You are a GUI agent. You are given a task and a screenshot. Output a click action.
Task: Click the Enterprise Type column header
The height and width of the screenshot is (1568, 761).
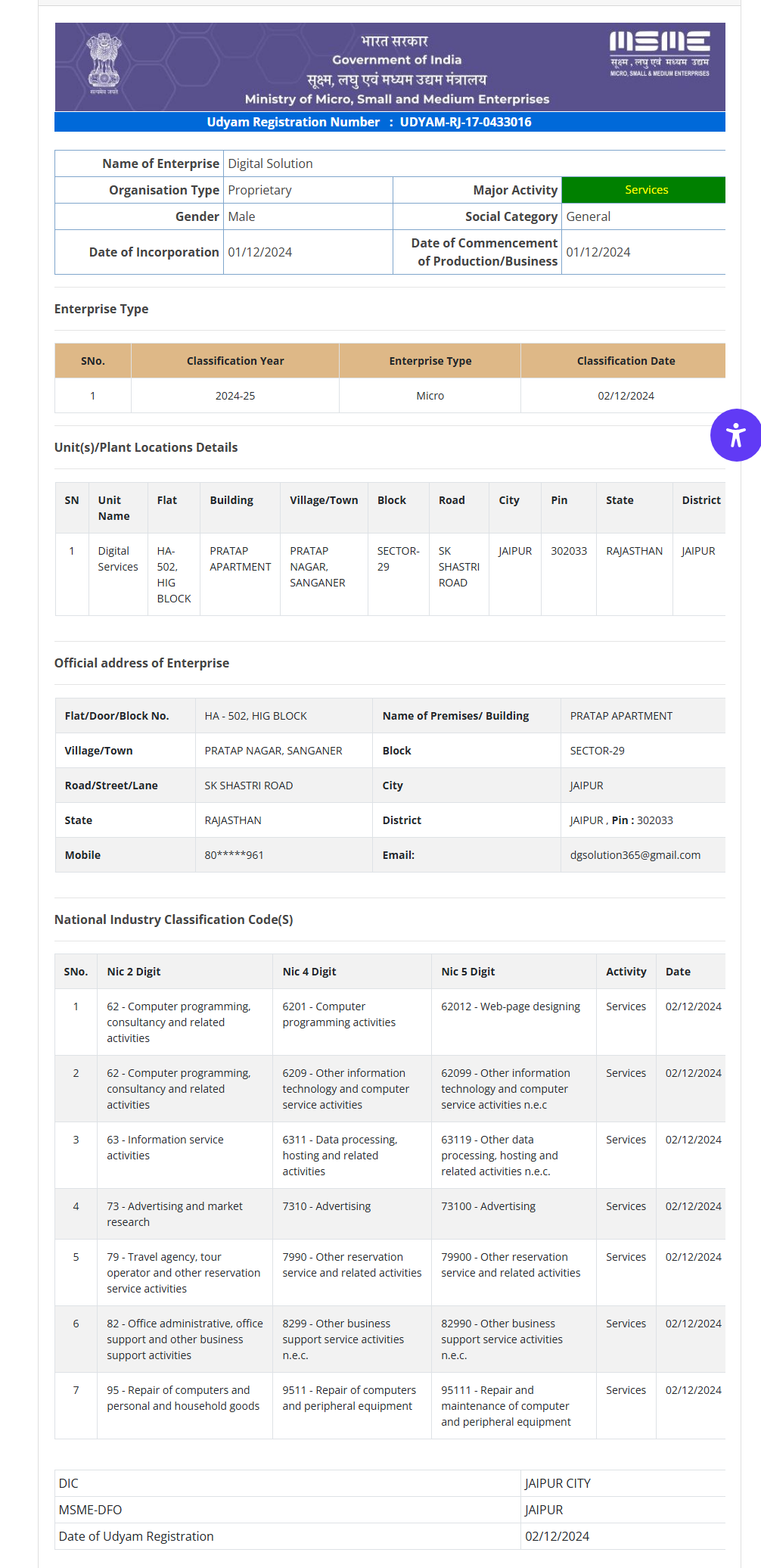[x=430, y=361]
